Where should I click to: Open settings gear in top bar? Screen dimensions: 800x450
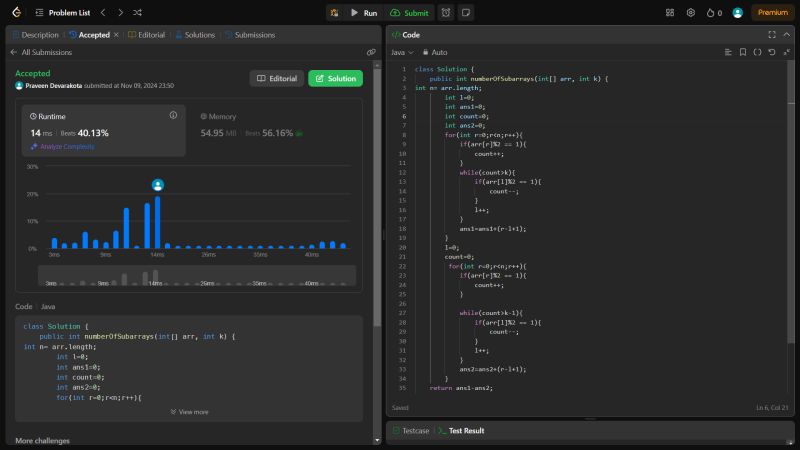point(690,13)
